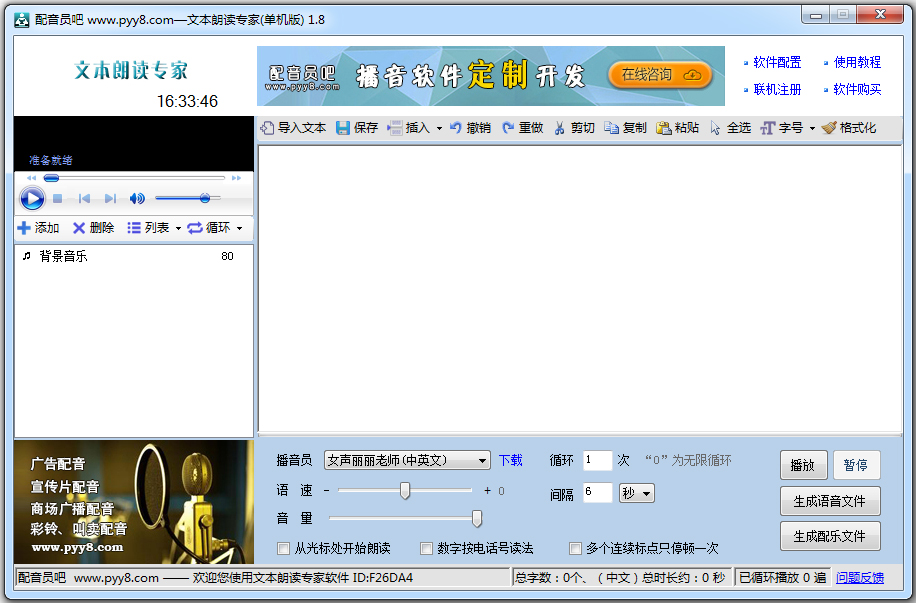Image resolution: width=916 pixels, height=603 pixels.
Task: Start playback with the round blue play button
Action: [x=32, y=199]
